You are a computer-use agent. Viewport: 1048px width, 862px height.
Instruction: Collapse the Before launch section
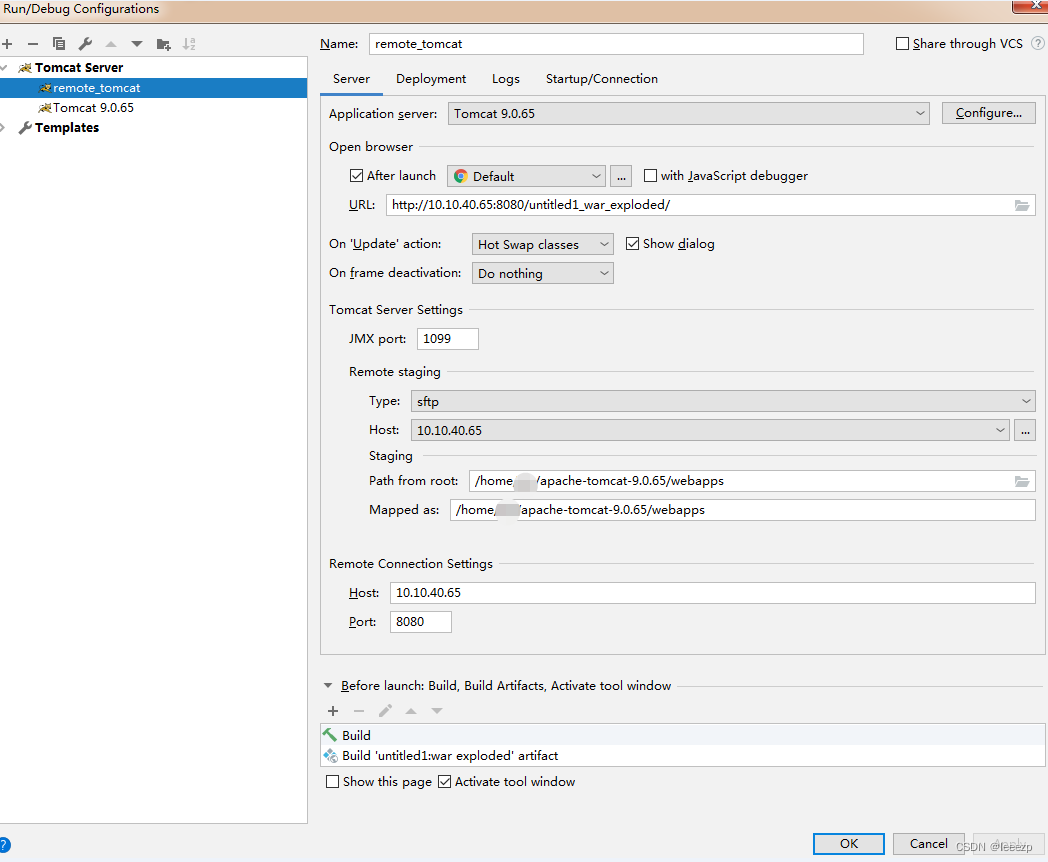(x=328, y=686)
